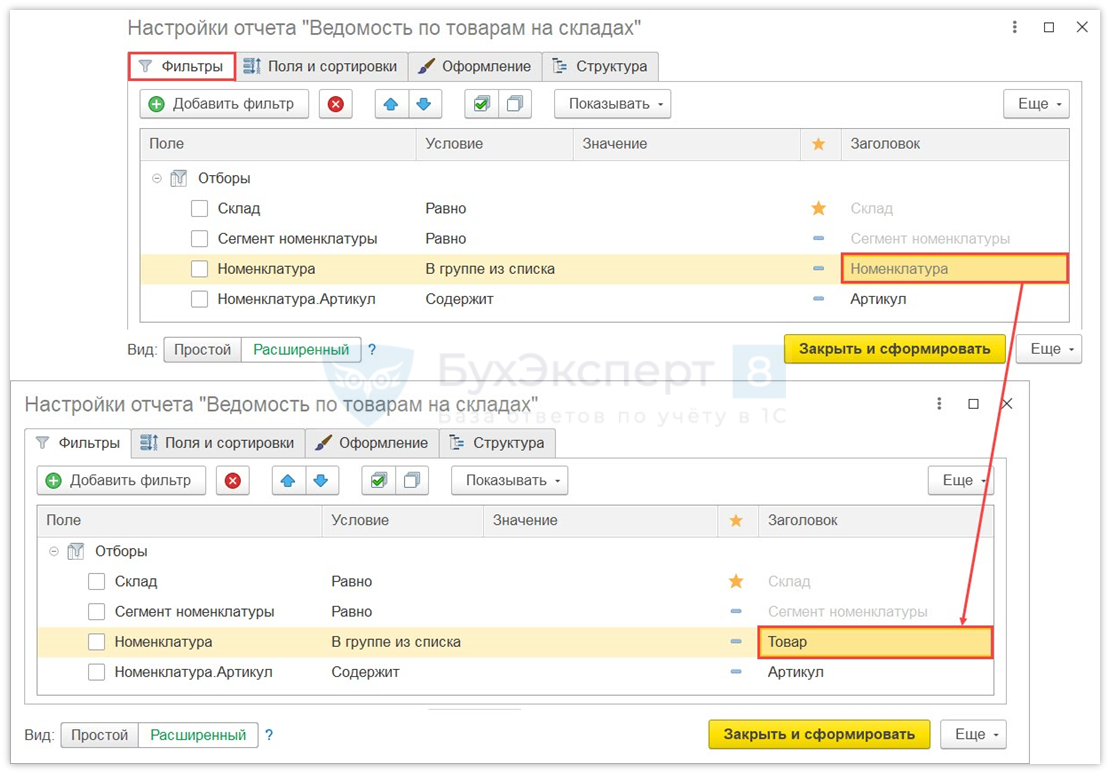
Task: Click Добавить фильтр button in upper dialog
Action: point(223,104)
